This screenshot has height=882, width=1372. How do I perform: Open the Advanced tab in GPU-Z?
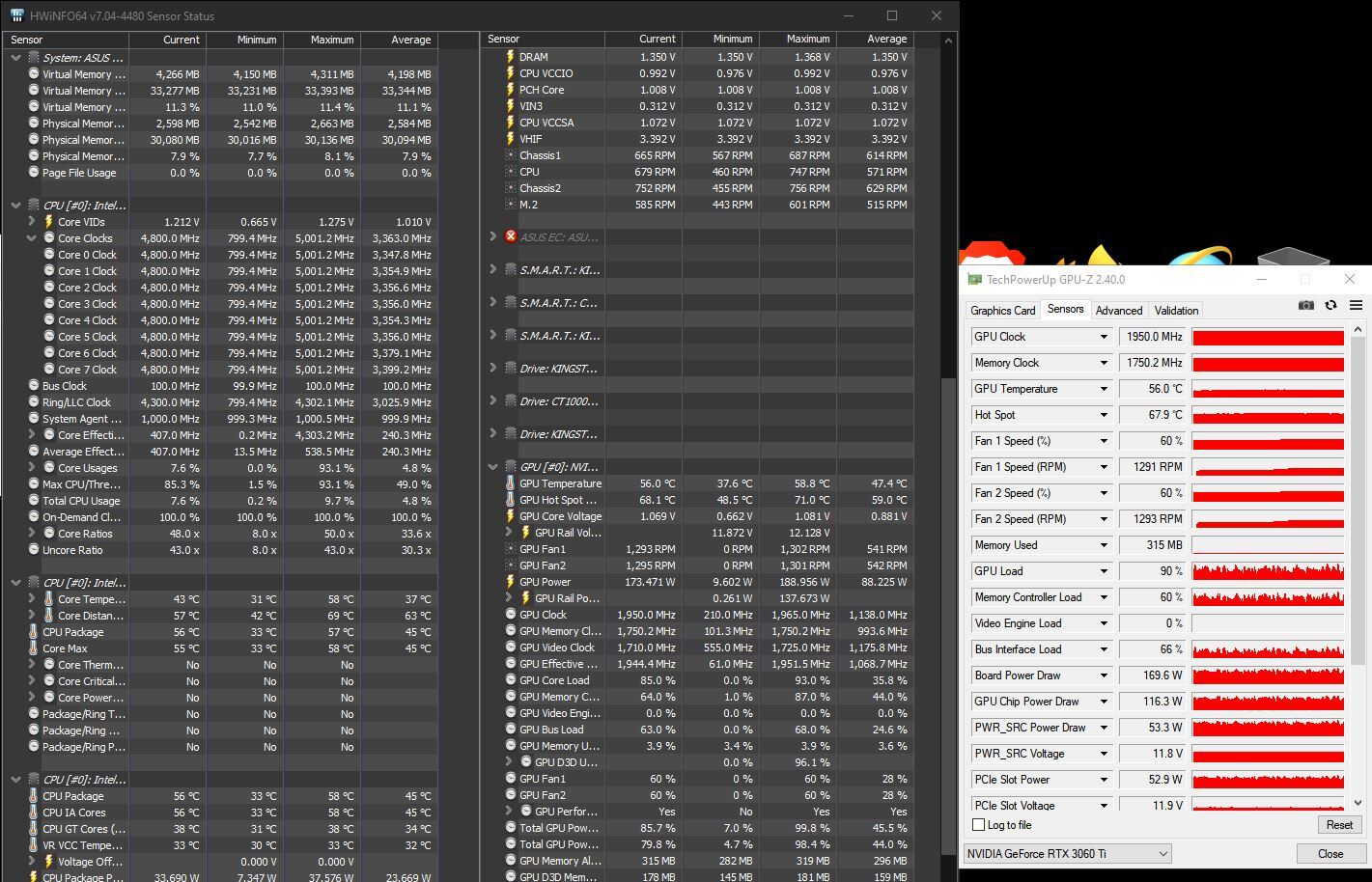click(1119, 311)
